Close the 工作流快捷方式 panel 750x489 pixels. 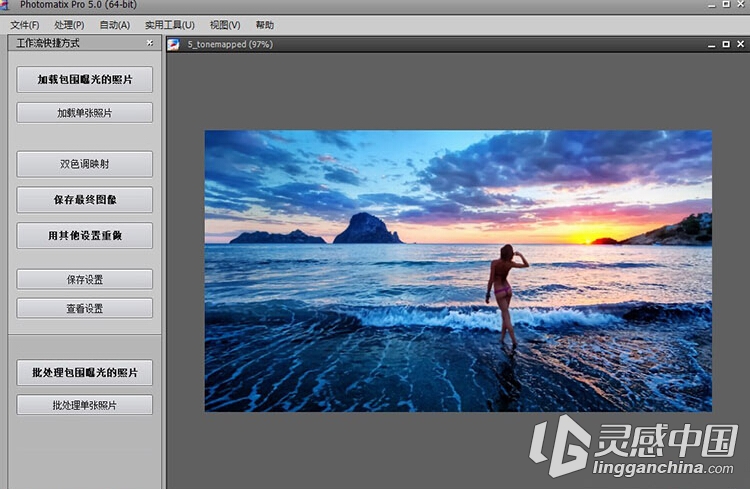coord(150,43)
